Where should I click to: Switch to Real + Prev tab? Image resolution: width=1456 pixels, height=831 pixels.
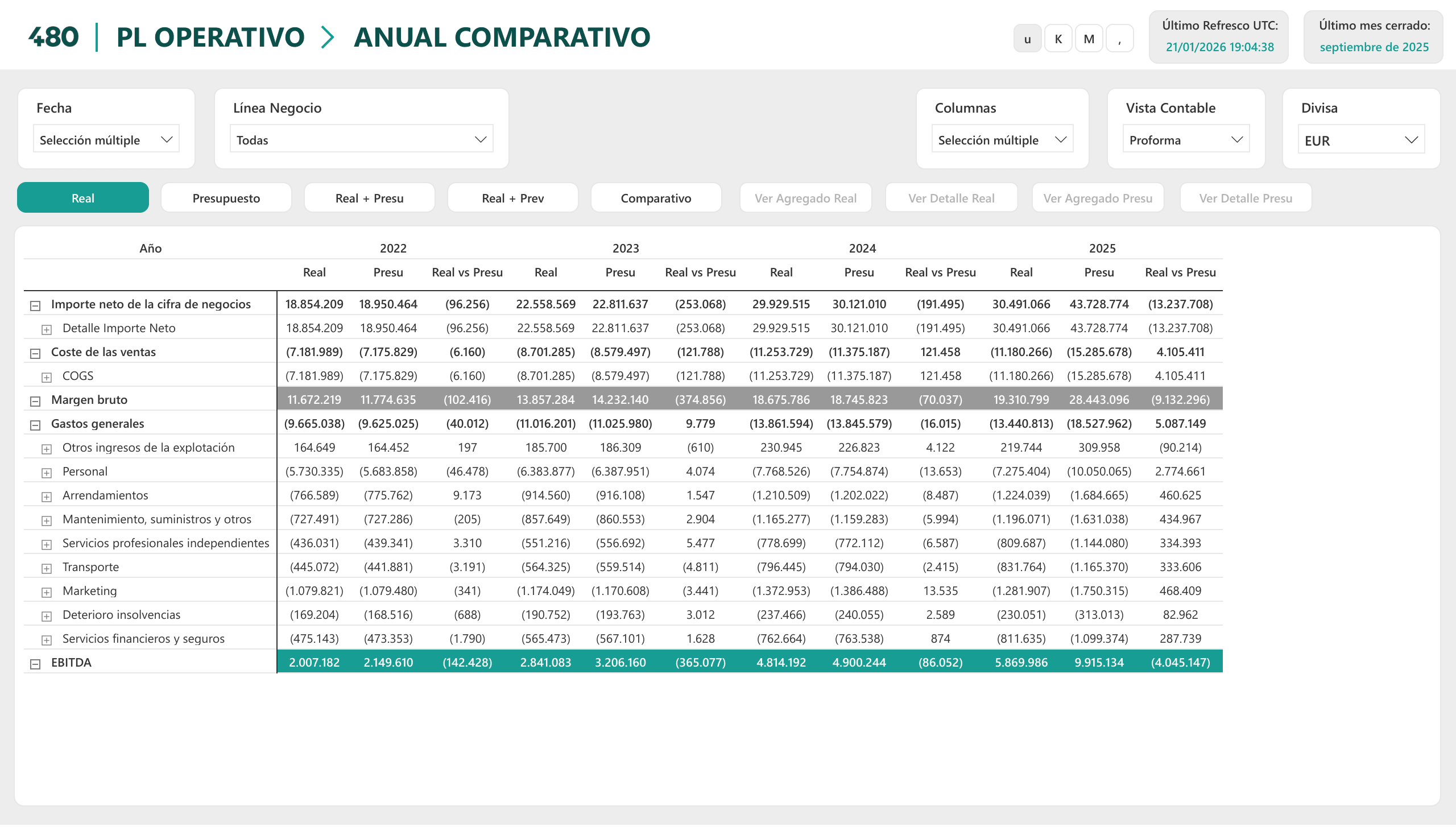pos(512,198)
